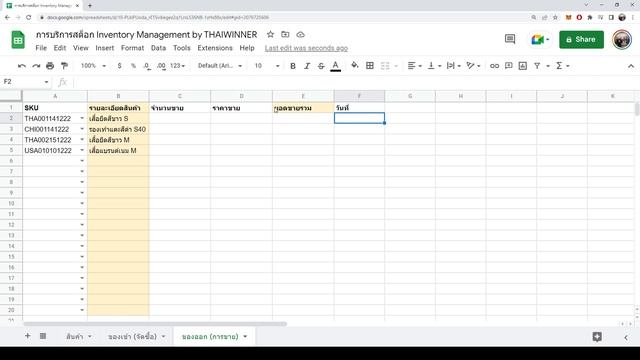
Task: Insert chart icon
Action: (x=523, y=66)
